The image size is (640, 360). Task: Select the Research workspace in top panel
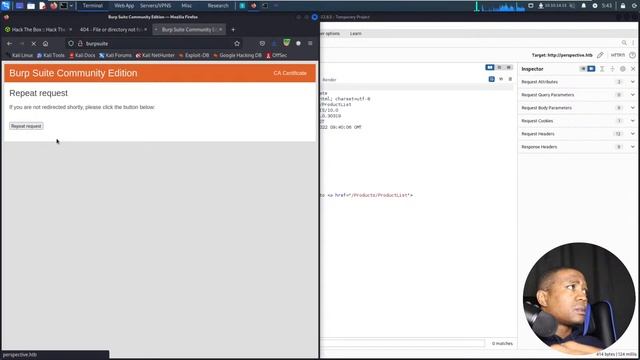[218, 6]
